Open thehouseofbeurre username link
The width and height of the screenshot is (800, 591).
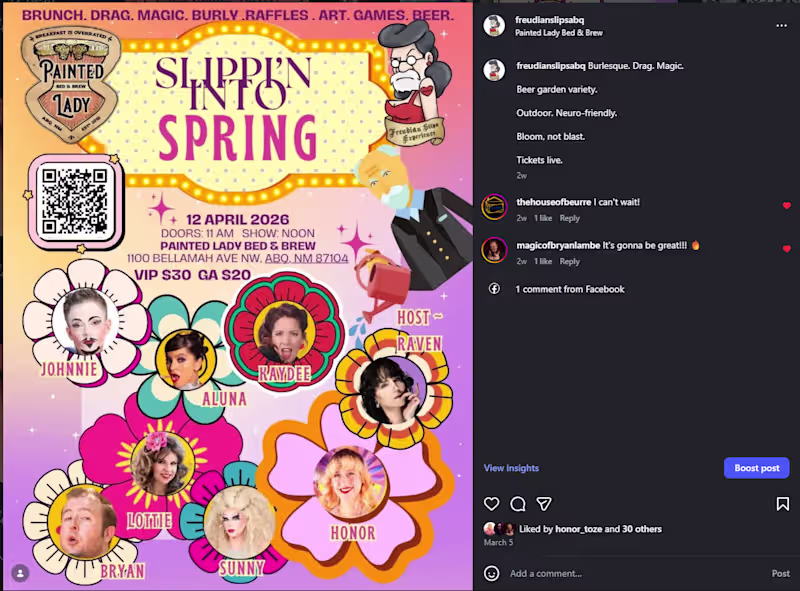coord(554,202)
